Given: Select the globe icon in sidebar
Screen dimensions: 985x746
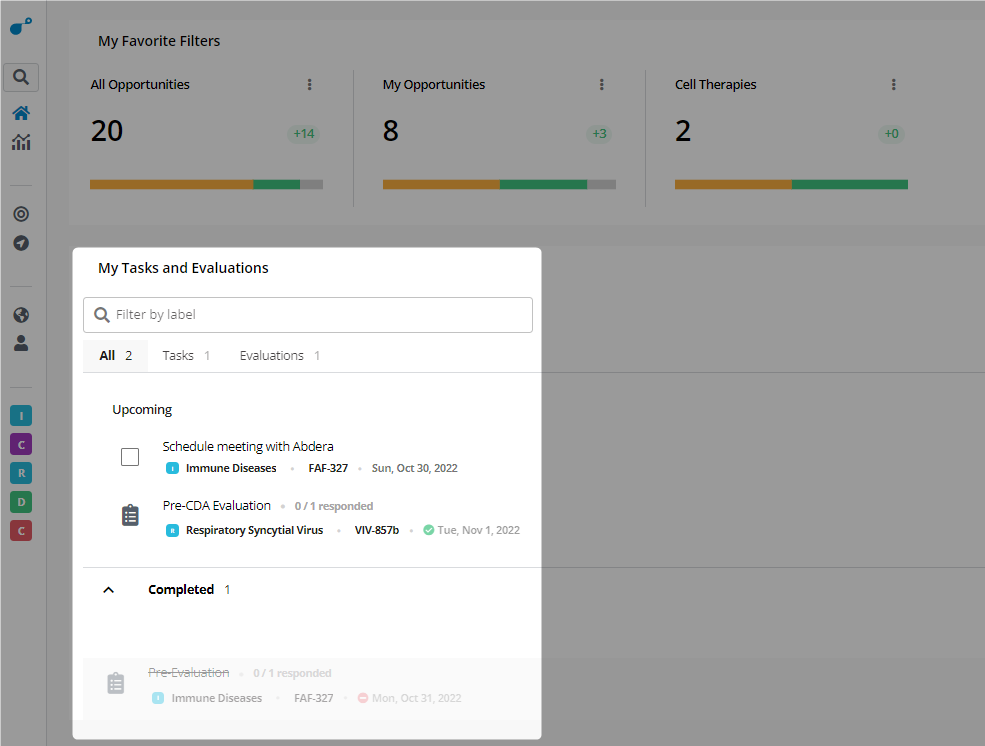Looking at the screenshot, I should coord(21,315).
